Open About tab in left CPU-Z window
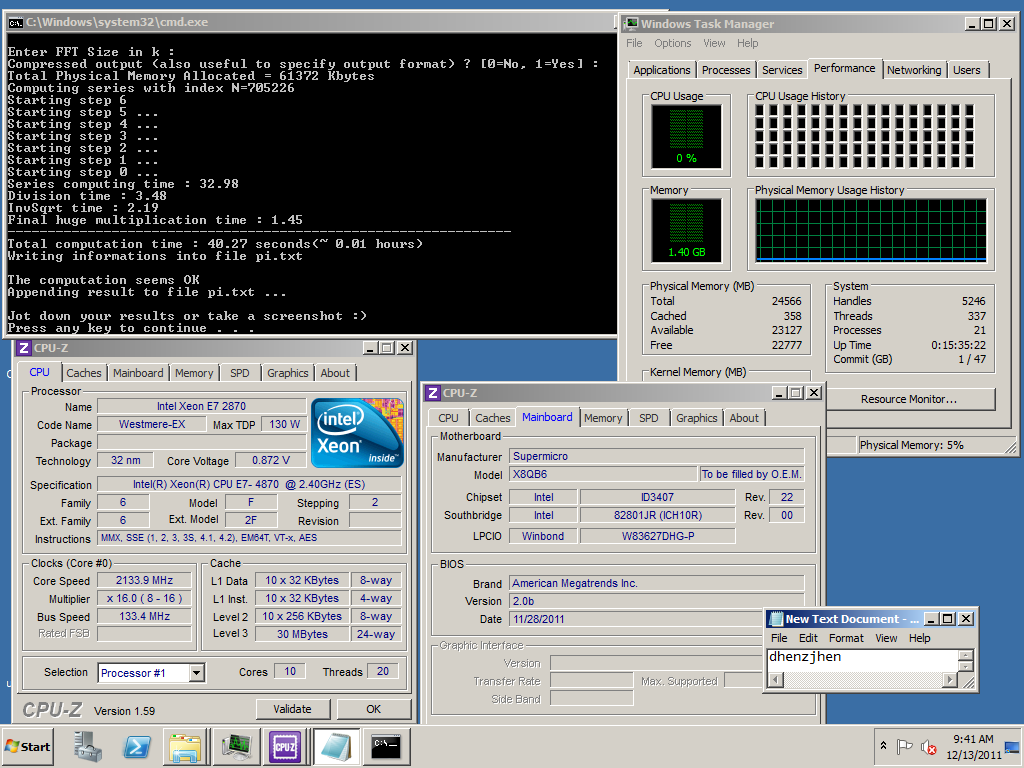Image resolution: width=1024 pixels, height=768 pixels. [x=335, y=373]
